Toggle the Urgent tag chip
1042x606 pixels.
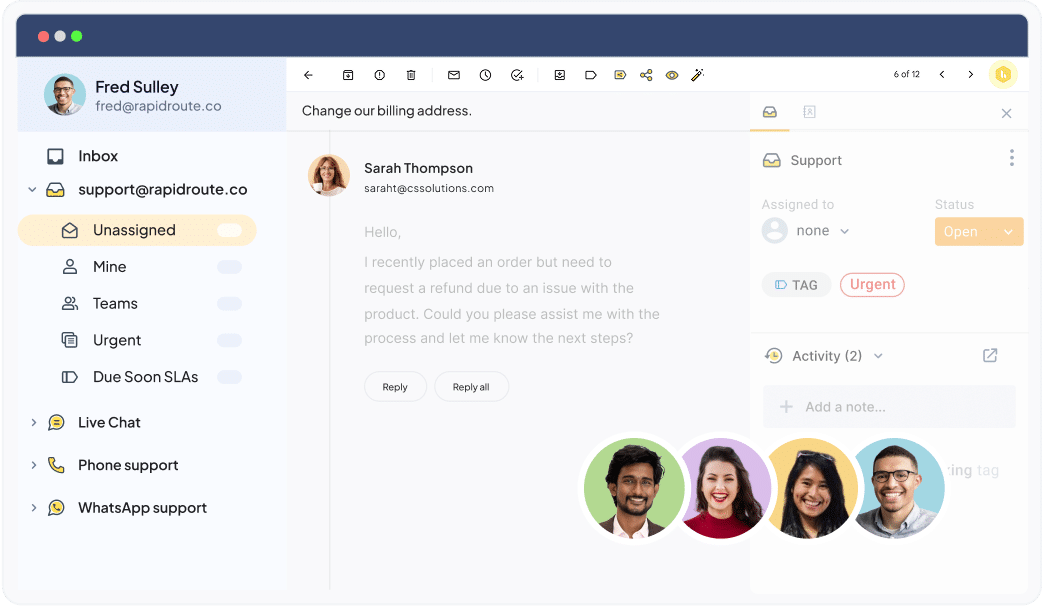pyautogui.click(x=872, y=285)
